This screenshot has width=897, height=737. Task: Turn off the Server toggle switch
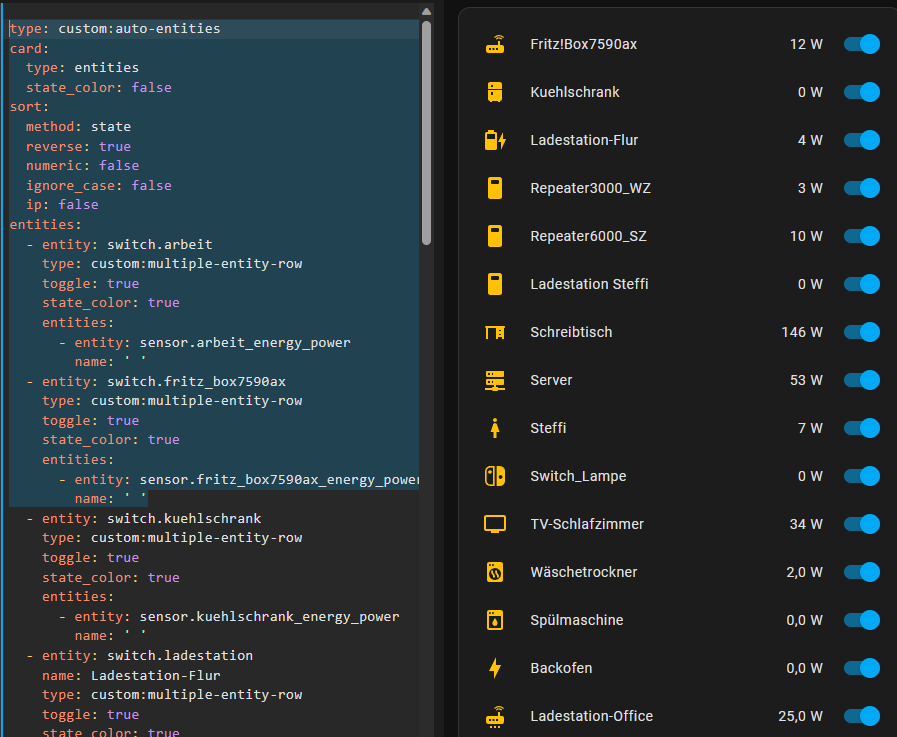coord(861,380)
